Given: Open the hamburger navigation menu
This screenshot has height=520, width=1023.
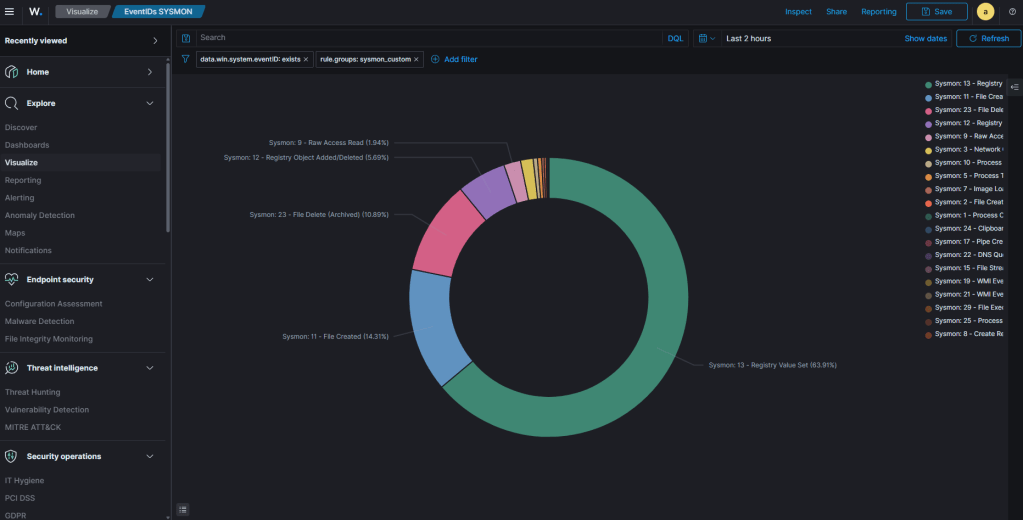Looking at the screenshot, I should click(x=11, y=11).
